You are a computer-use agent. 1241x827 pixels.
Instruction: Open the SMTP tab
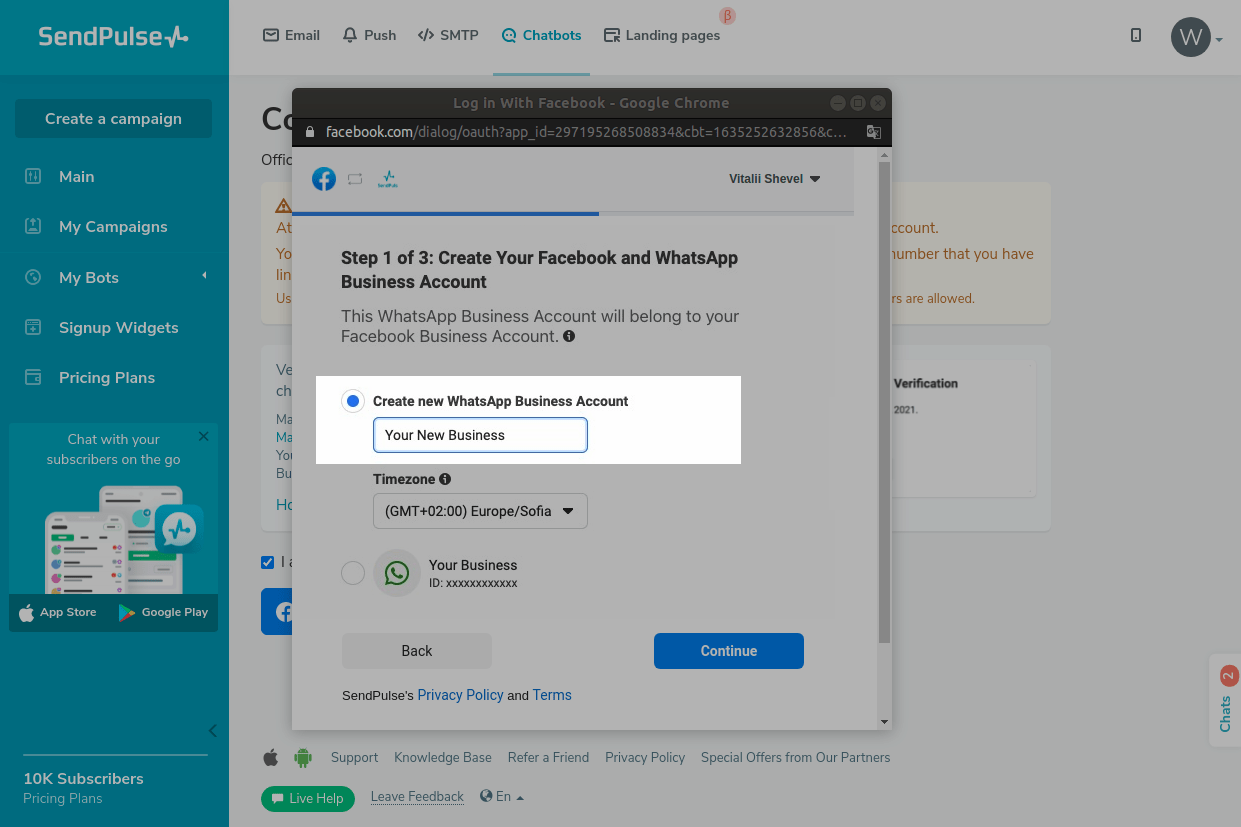point(448,35)
